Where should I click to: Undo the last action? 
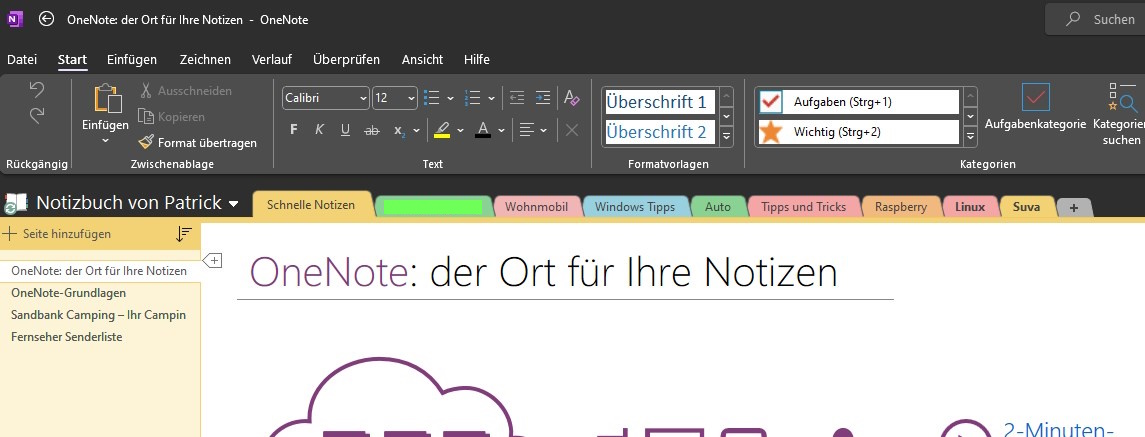(37, 91)
